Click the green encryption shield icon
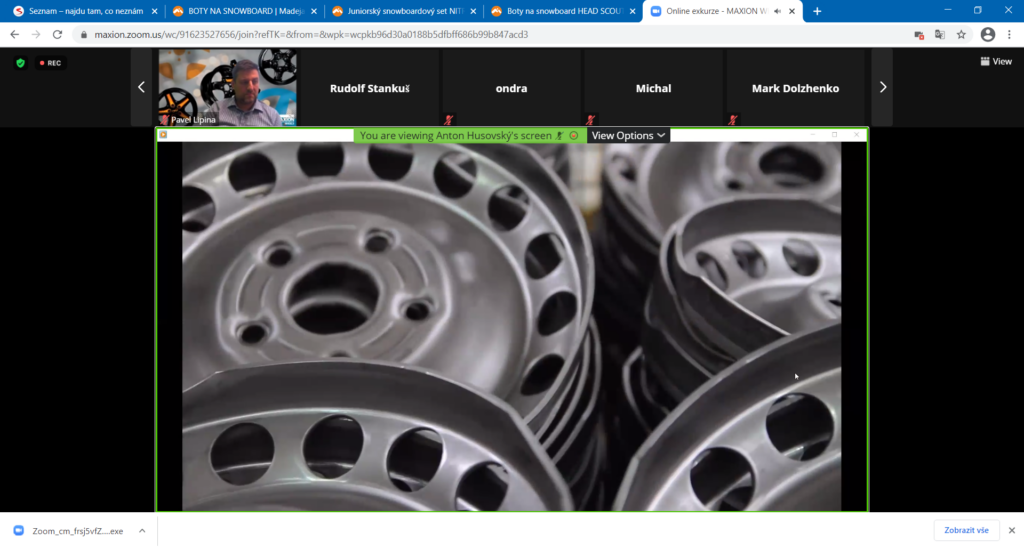Viewport: 1024px width, 549px height. (x=20, y=63)
